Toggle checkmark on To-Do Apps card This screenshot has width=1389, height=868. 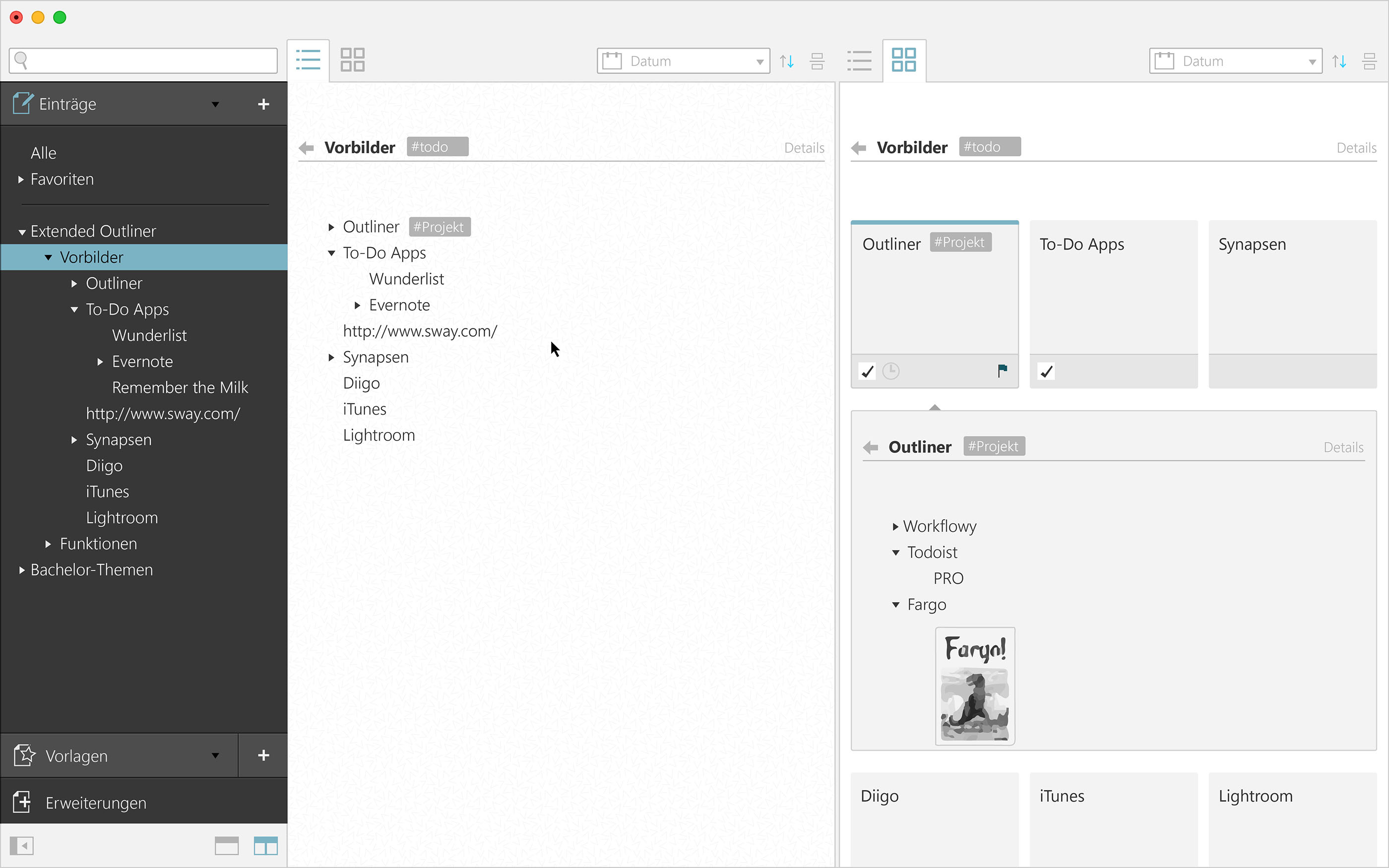coord(1046,372)
